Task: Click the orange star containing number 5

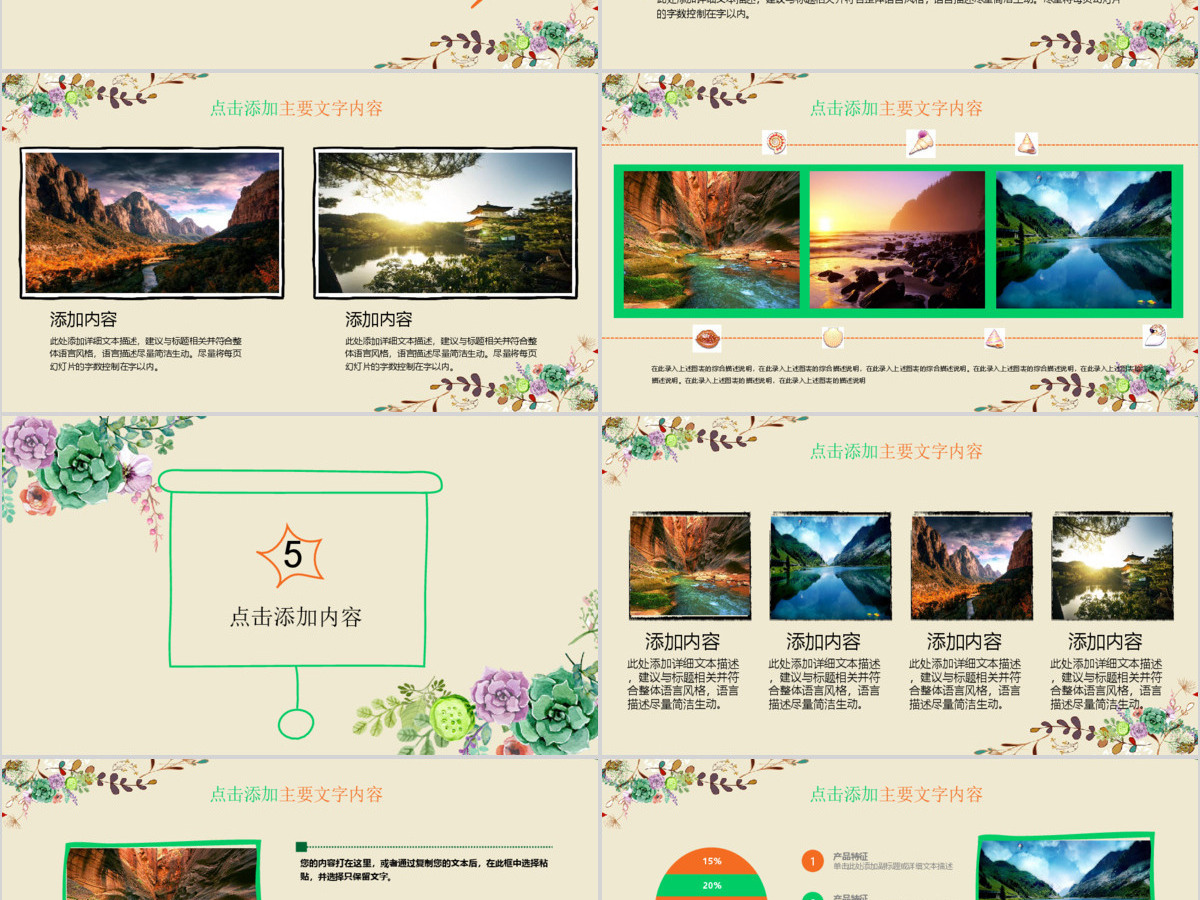Action: (x=292, y=555)
